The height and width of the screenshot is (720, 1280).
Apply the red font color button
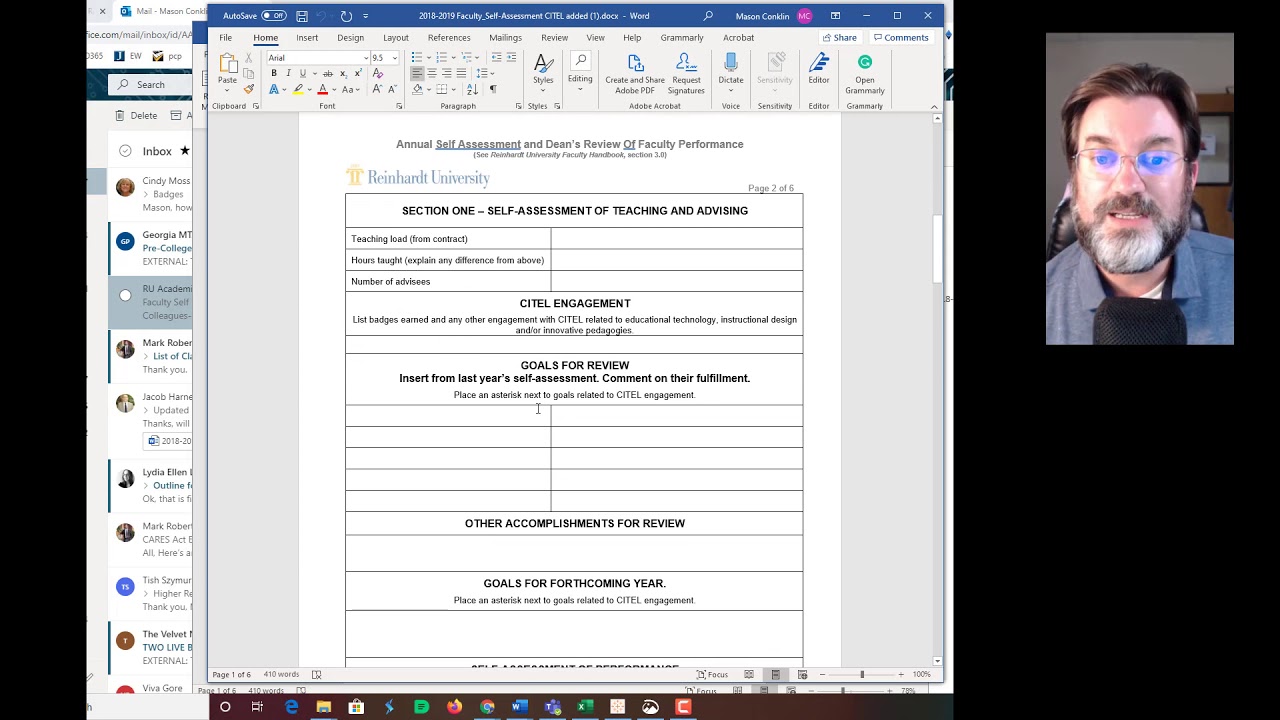click(322, 89)
